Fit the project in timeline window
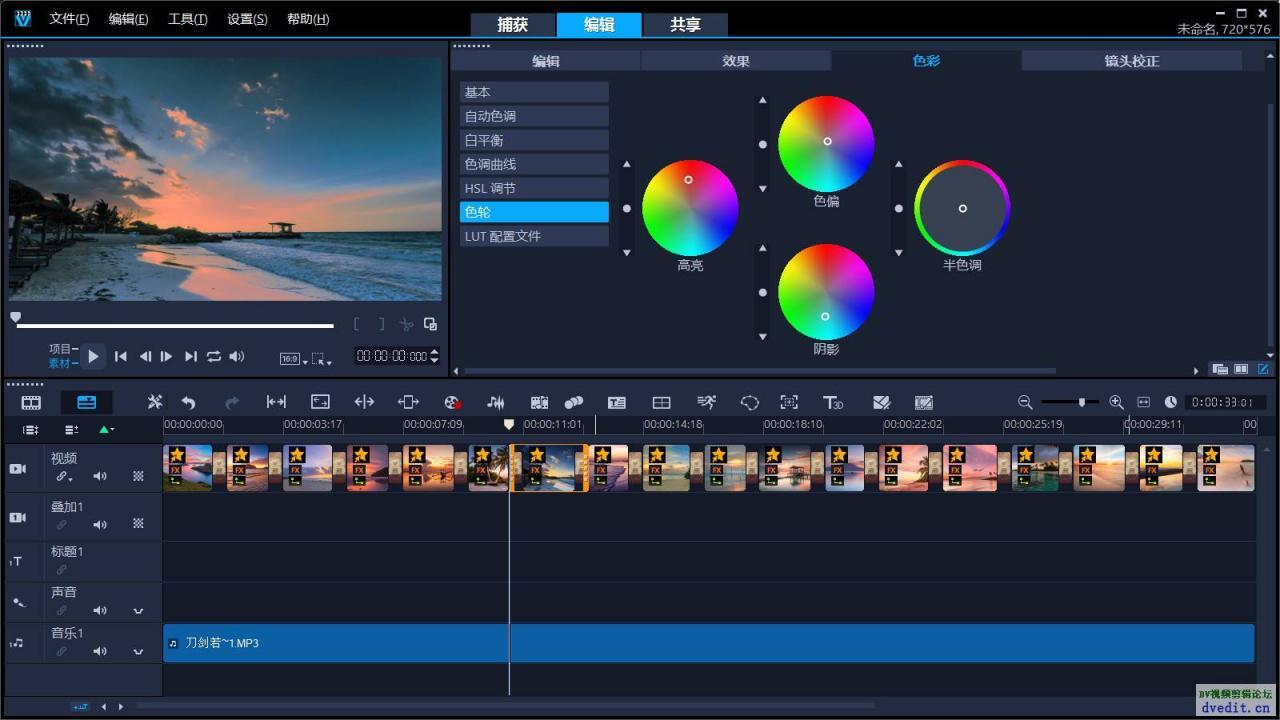This screenshot has height=720, width=1280. pyautogui.click(x=1143, y=402)
